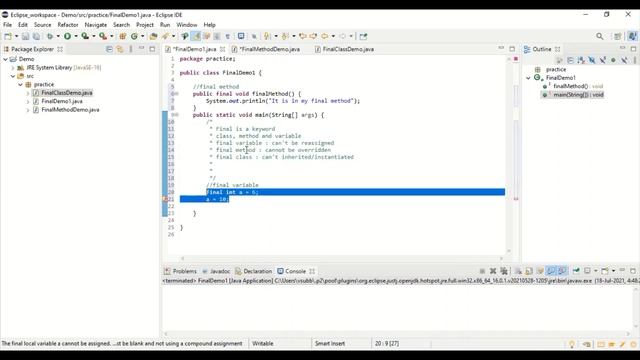Toggle Hide Non-Public Members green dot in Outline
This screenshot has width=640, height=360.
[x=613, y=60]
